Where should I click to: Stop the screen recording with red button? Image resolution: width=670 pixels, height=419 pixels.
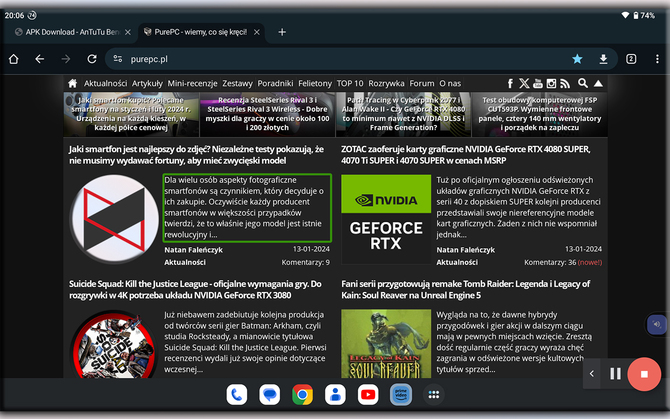coord(644,374)
